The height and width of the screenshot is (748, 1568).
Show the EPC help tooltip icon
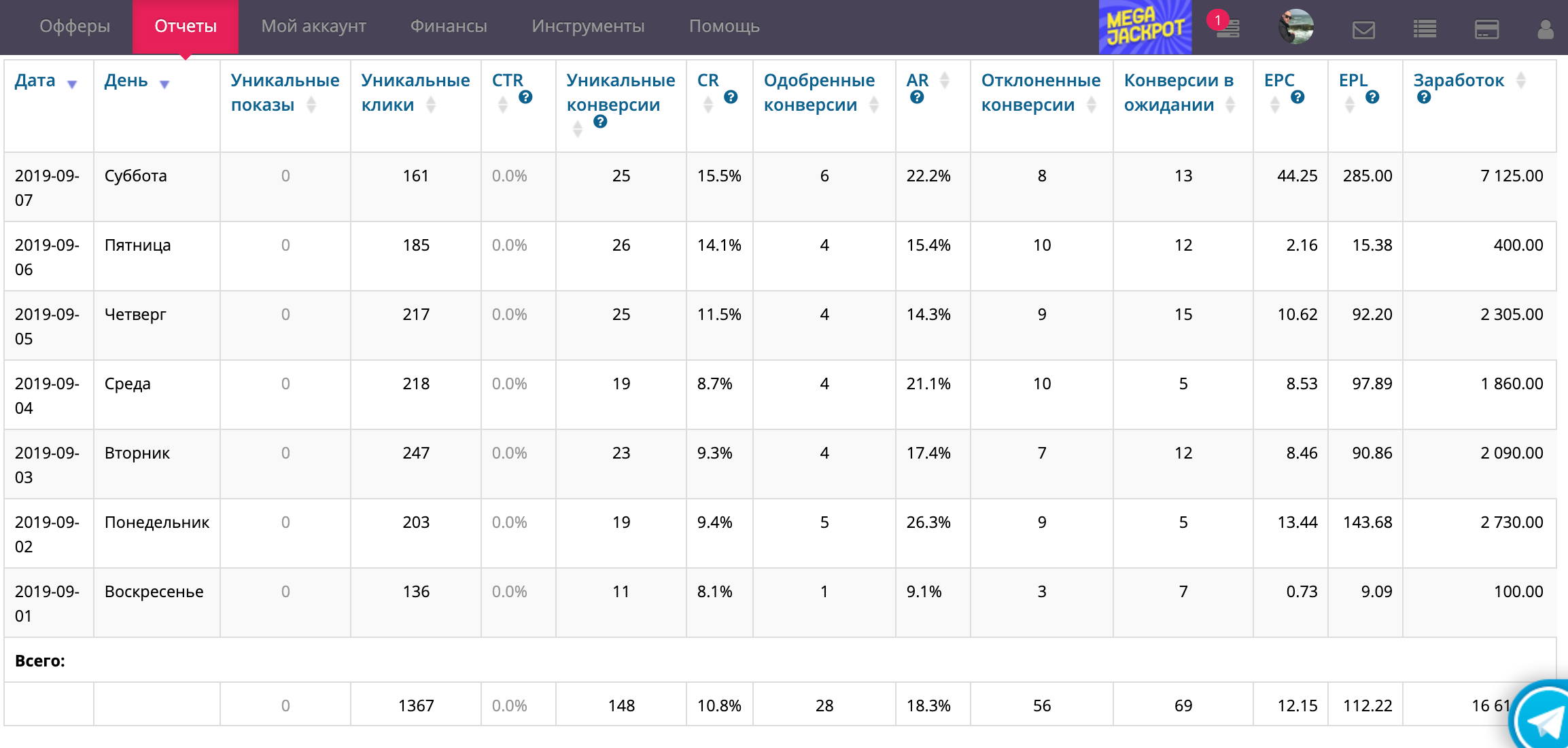pos(1297,97)
